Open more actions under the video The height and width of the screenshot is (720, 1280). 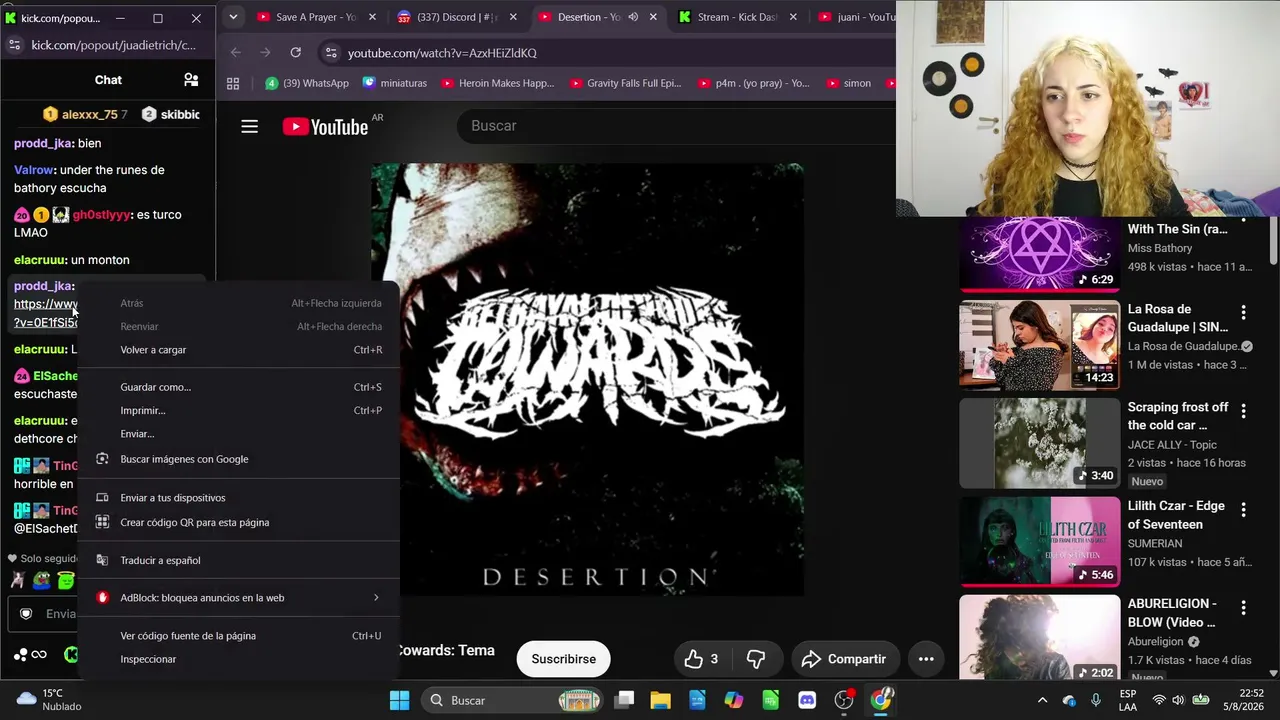point(926,659)
